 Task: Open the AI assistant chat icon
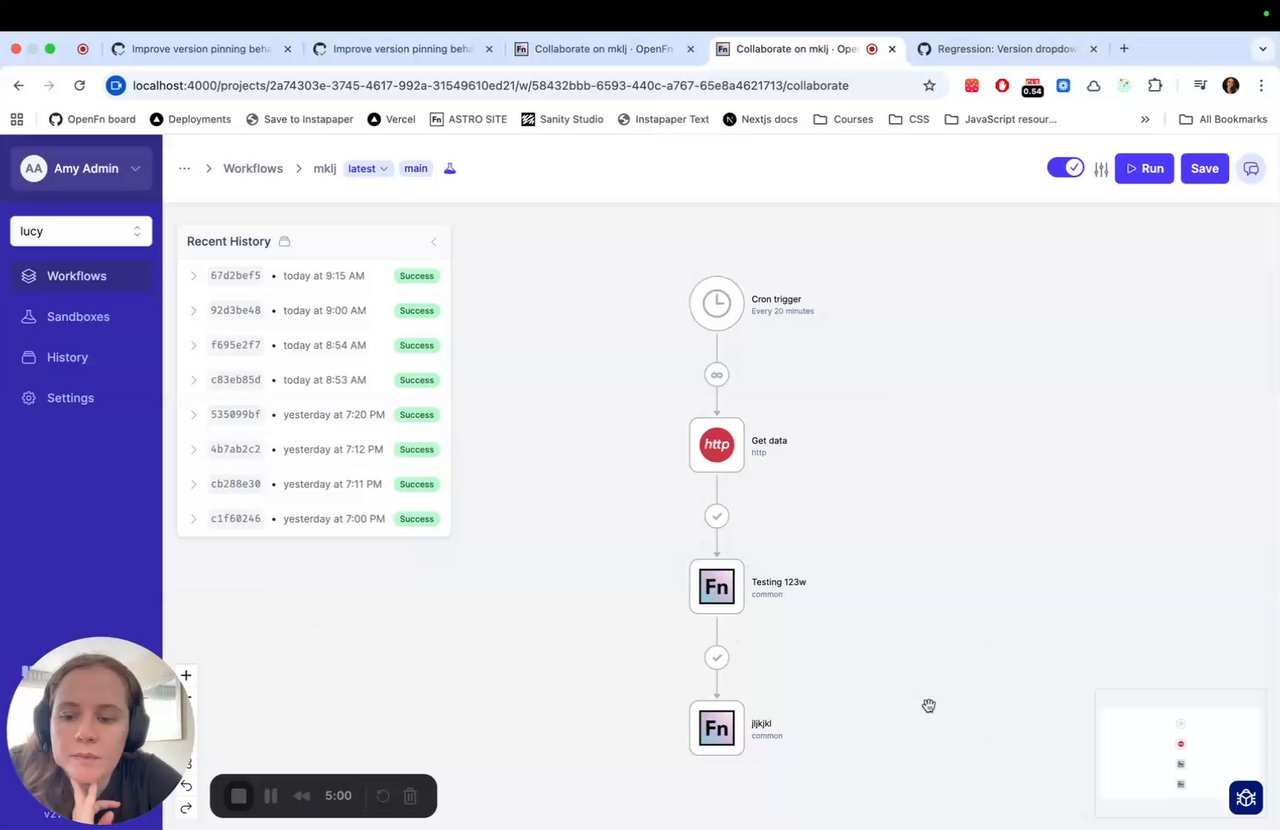(x=1251, y=169)
